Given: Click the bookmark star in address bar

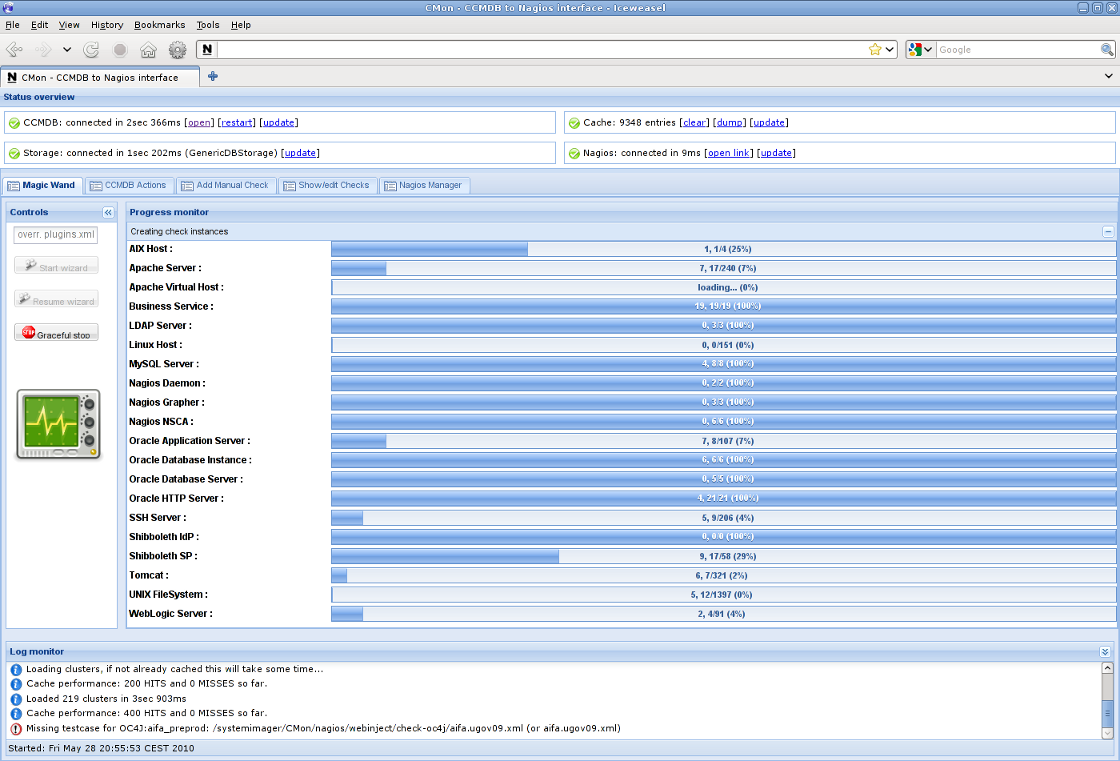Looking at the screenshot, I should pyautogui.click(x=875, y=49).
